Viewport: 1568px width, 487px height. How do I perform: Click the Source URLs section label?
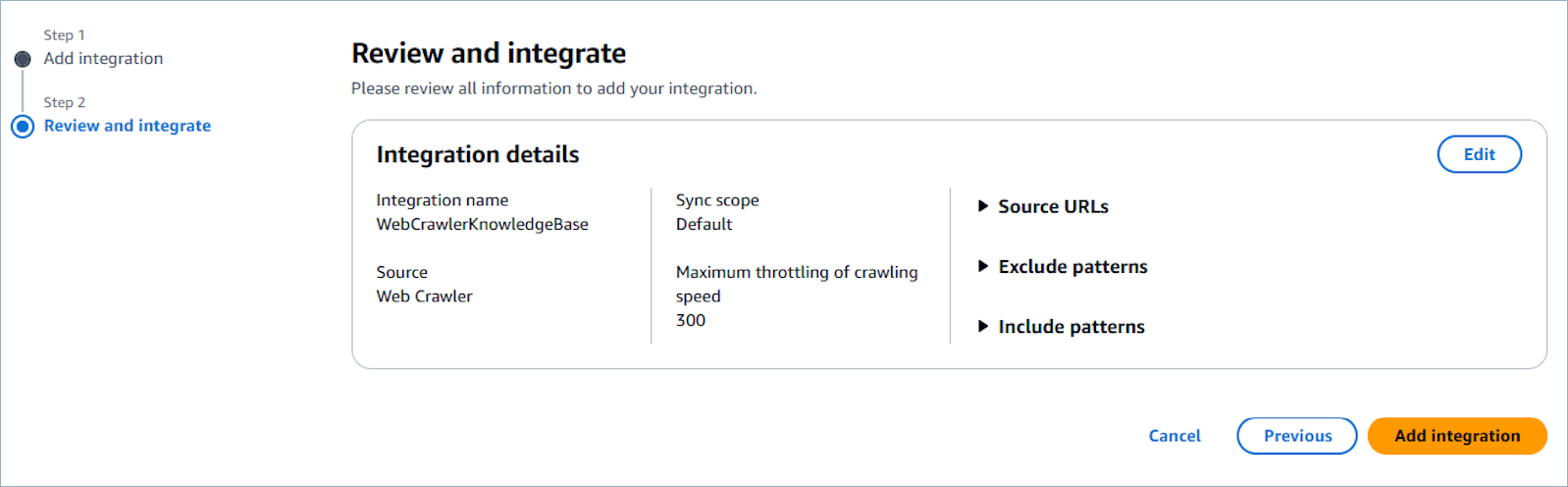1053,207
